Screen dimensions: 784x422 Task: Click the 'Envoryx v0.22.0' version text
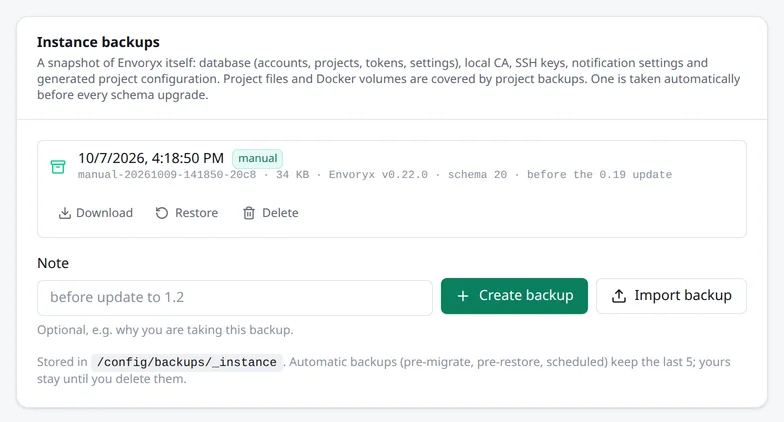tap(378, 174)
